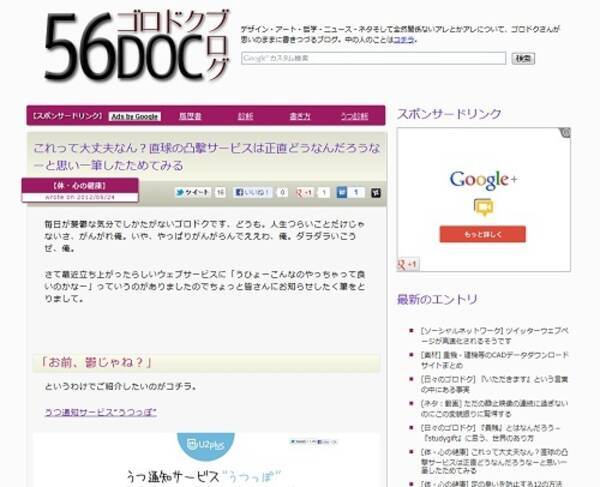Open the 素材 CADデータダウンロード entry
600x487 pixels.
(x=494, y=360)
